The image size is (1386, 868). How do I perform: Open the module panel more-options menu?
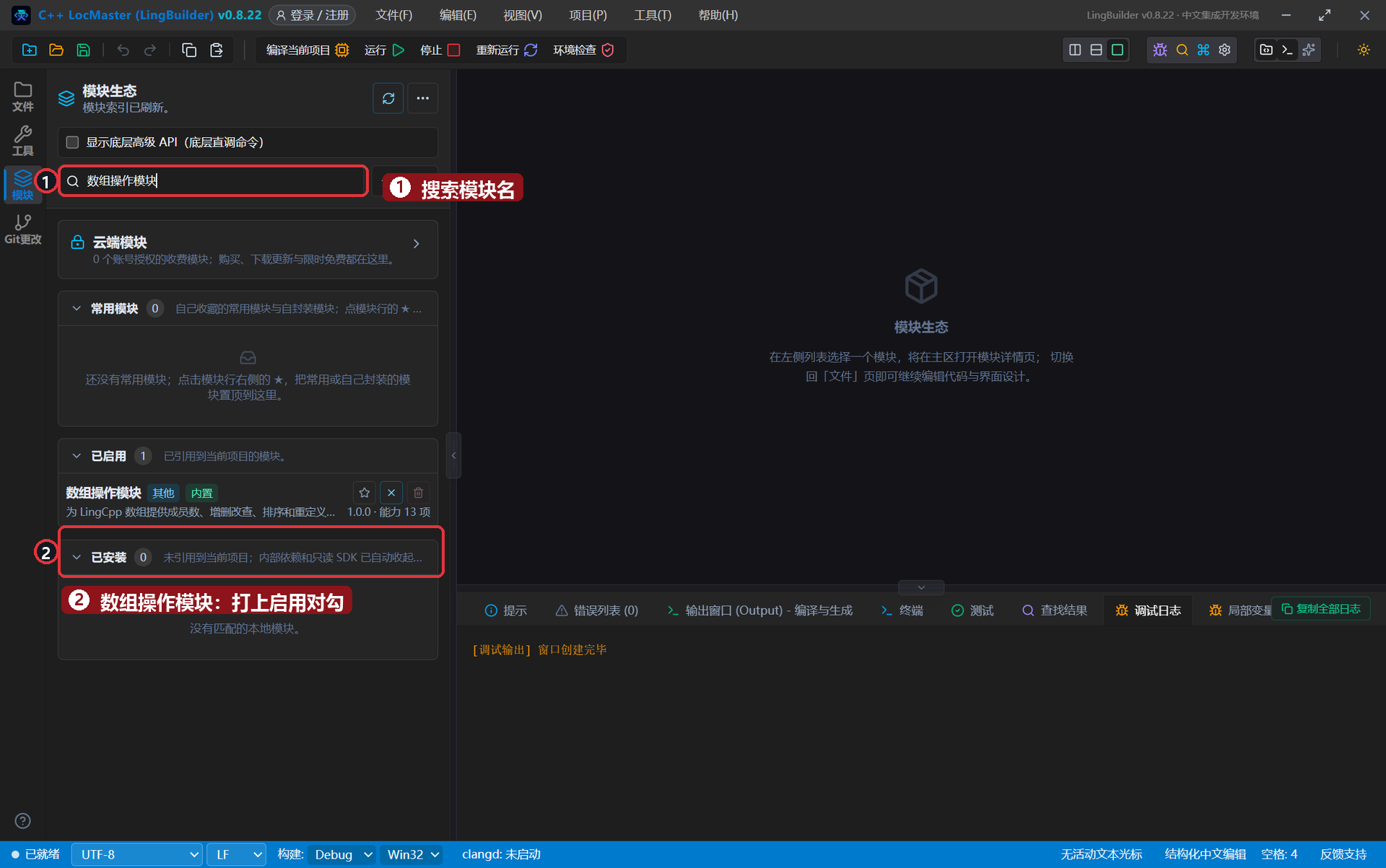point(423,98)
